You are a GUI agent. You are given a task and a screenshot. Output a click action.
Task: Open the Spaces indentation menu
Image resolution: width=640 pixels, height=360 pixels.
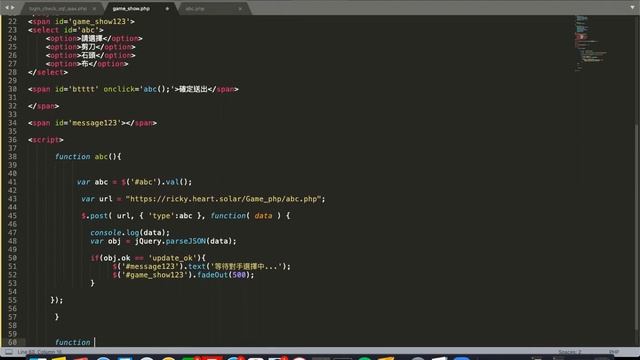[570, 352]
